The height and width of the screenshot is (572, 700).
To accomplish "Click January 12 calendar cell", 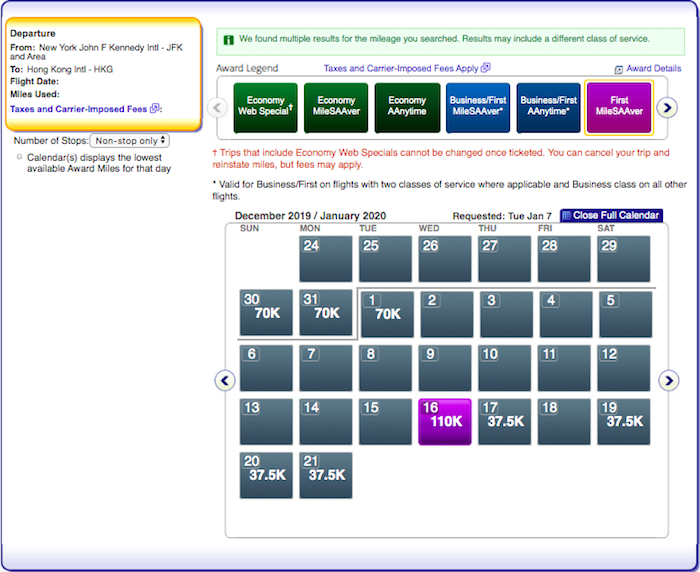I will click(624, 368).
